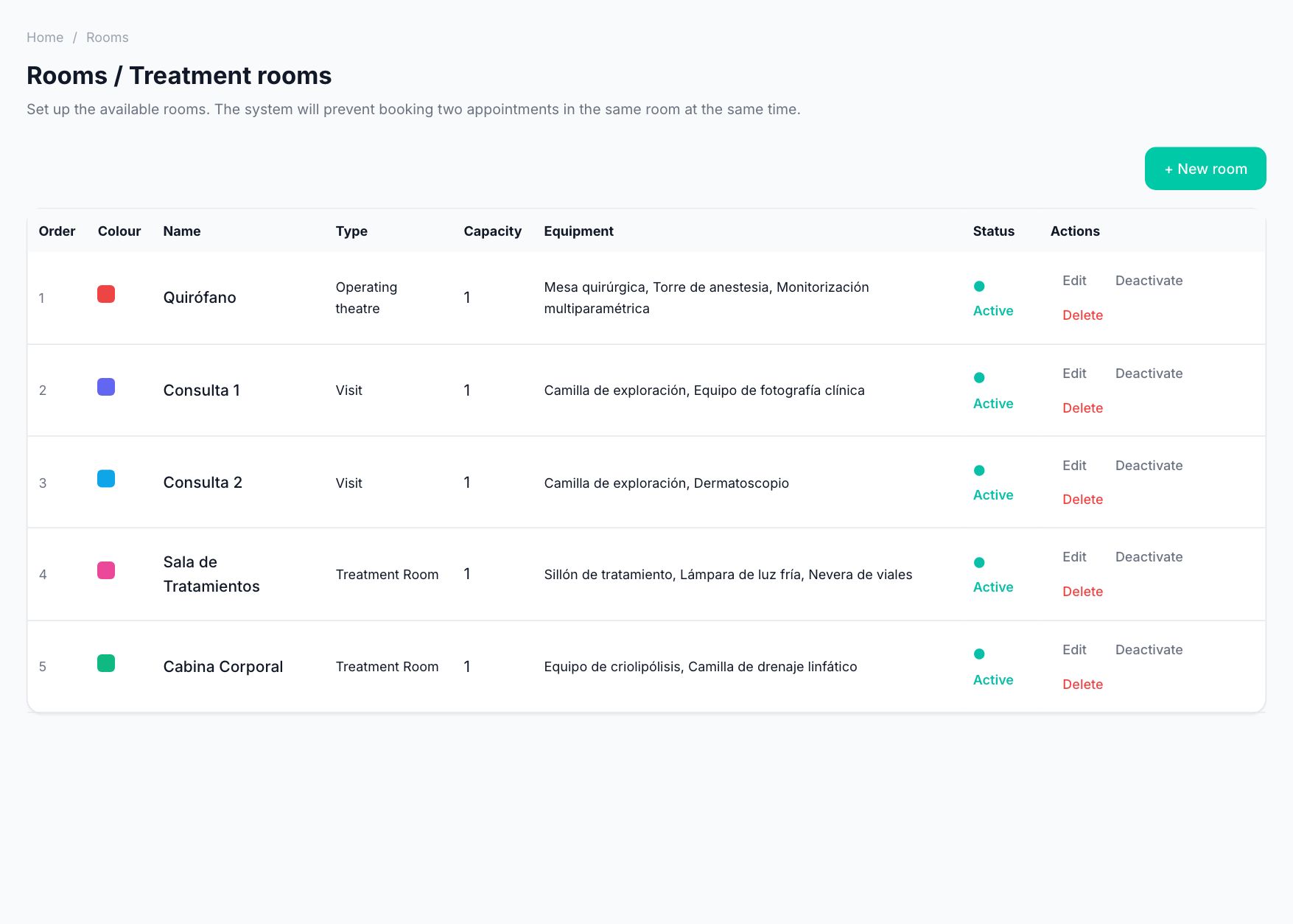
Task: Select the Consulta 2 room name
Action: coord(203,483)
